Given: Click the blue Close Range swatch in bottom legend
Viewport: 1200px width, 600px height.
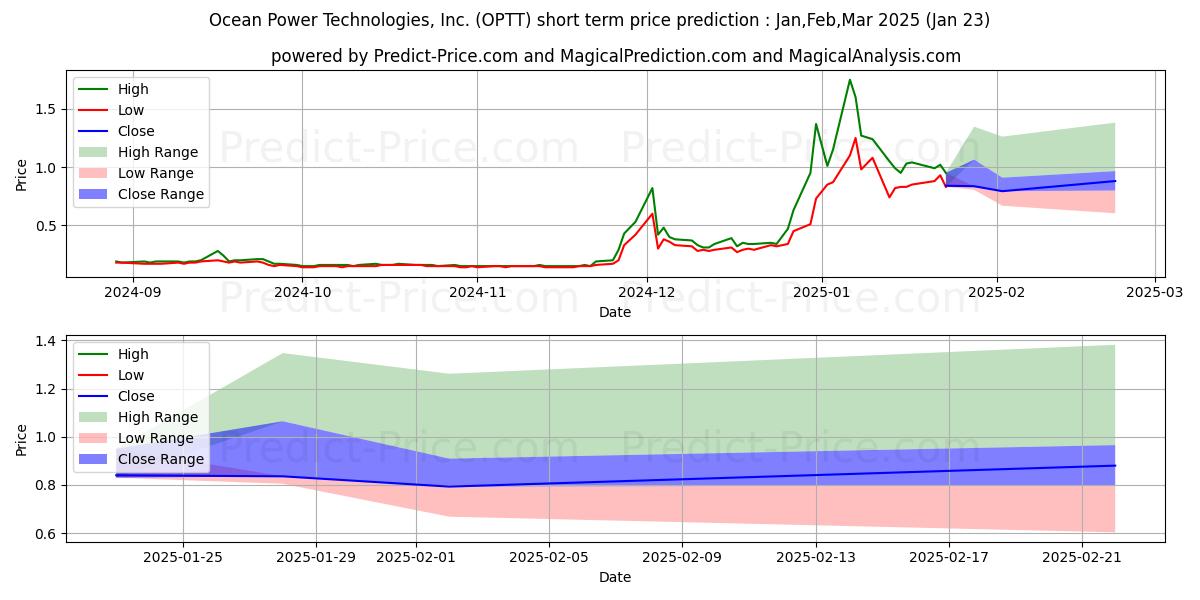Looking at the screenshot, I should click(x=96, y=459).
